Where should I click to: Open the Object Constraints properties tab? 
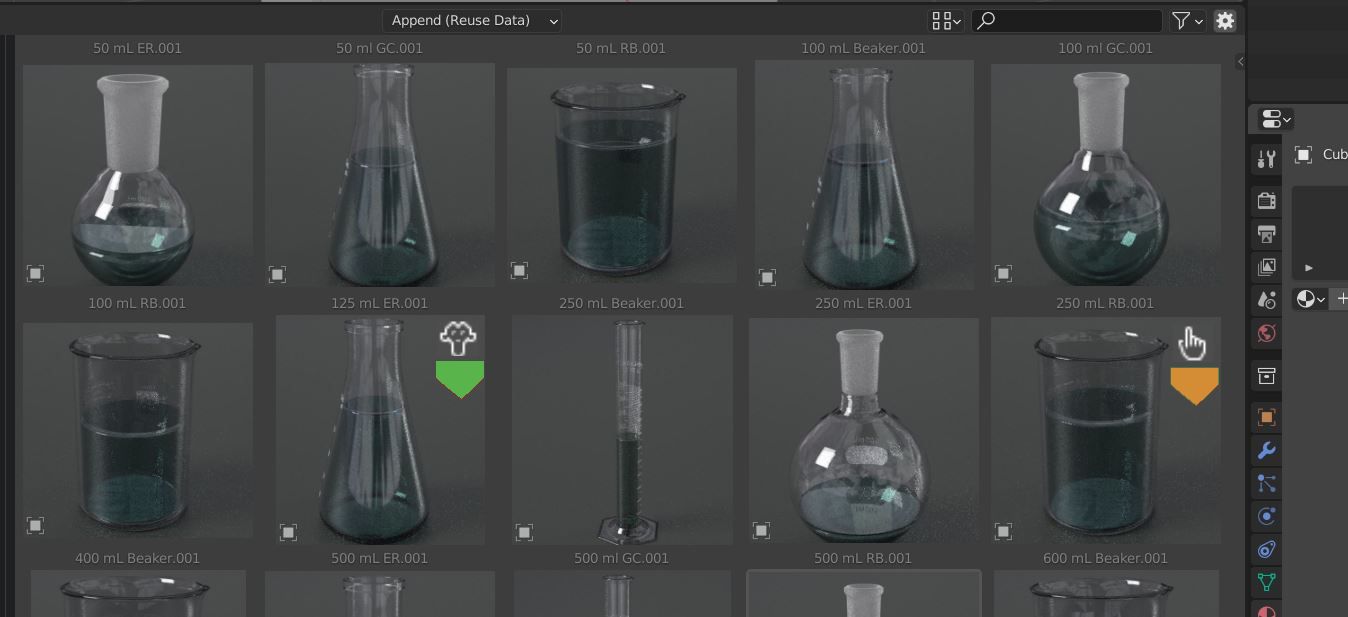click(x=1266, y=549)
